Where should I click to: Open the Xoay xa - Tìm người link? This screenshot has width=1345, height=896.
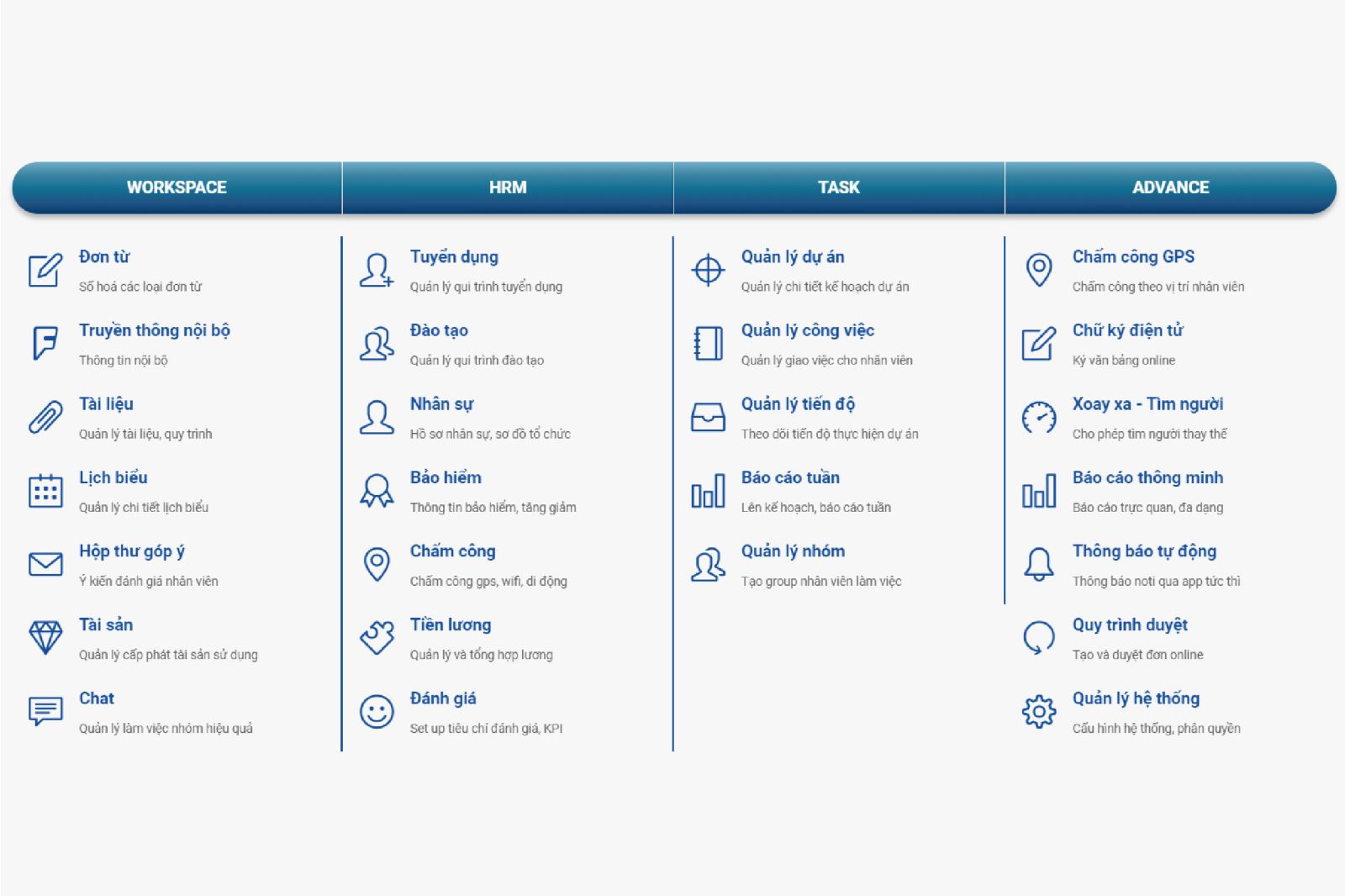1147,404
